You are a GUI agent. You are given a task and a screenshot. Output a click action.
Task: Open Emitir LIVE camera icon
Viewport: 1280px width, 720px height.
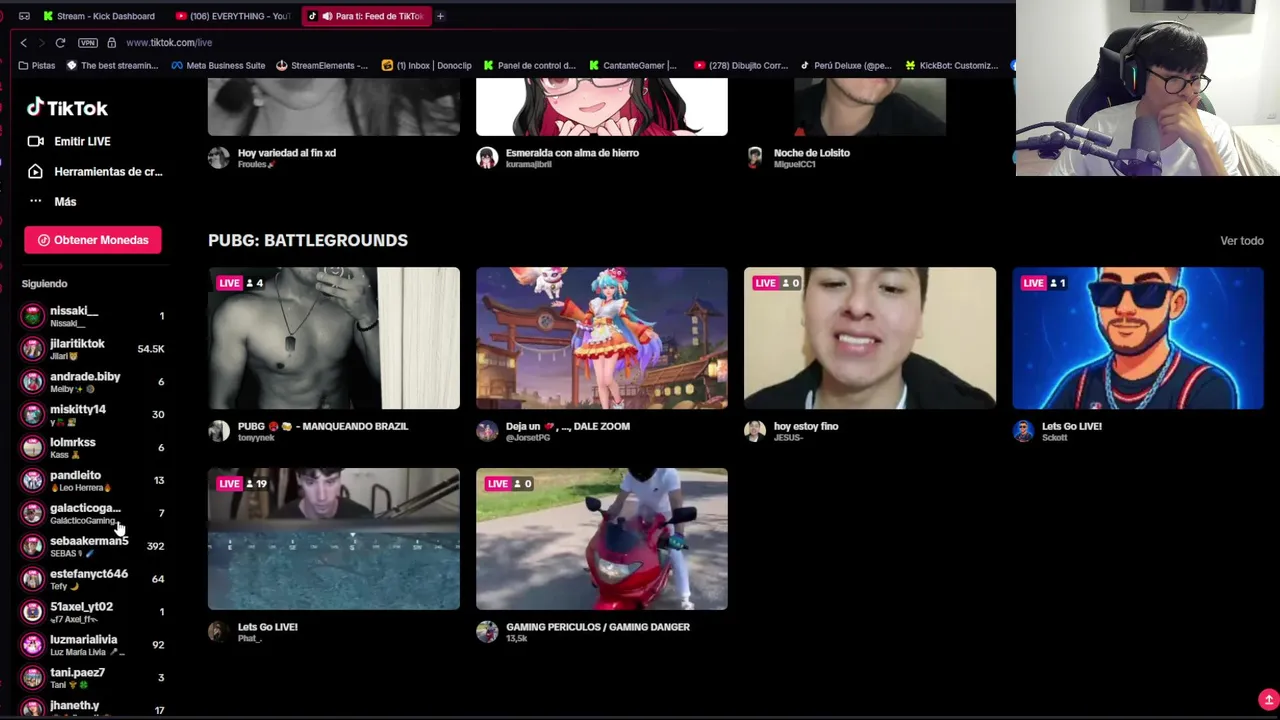pos(35,141)
